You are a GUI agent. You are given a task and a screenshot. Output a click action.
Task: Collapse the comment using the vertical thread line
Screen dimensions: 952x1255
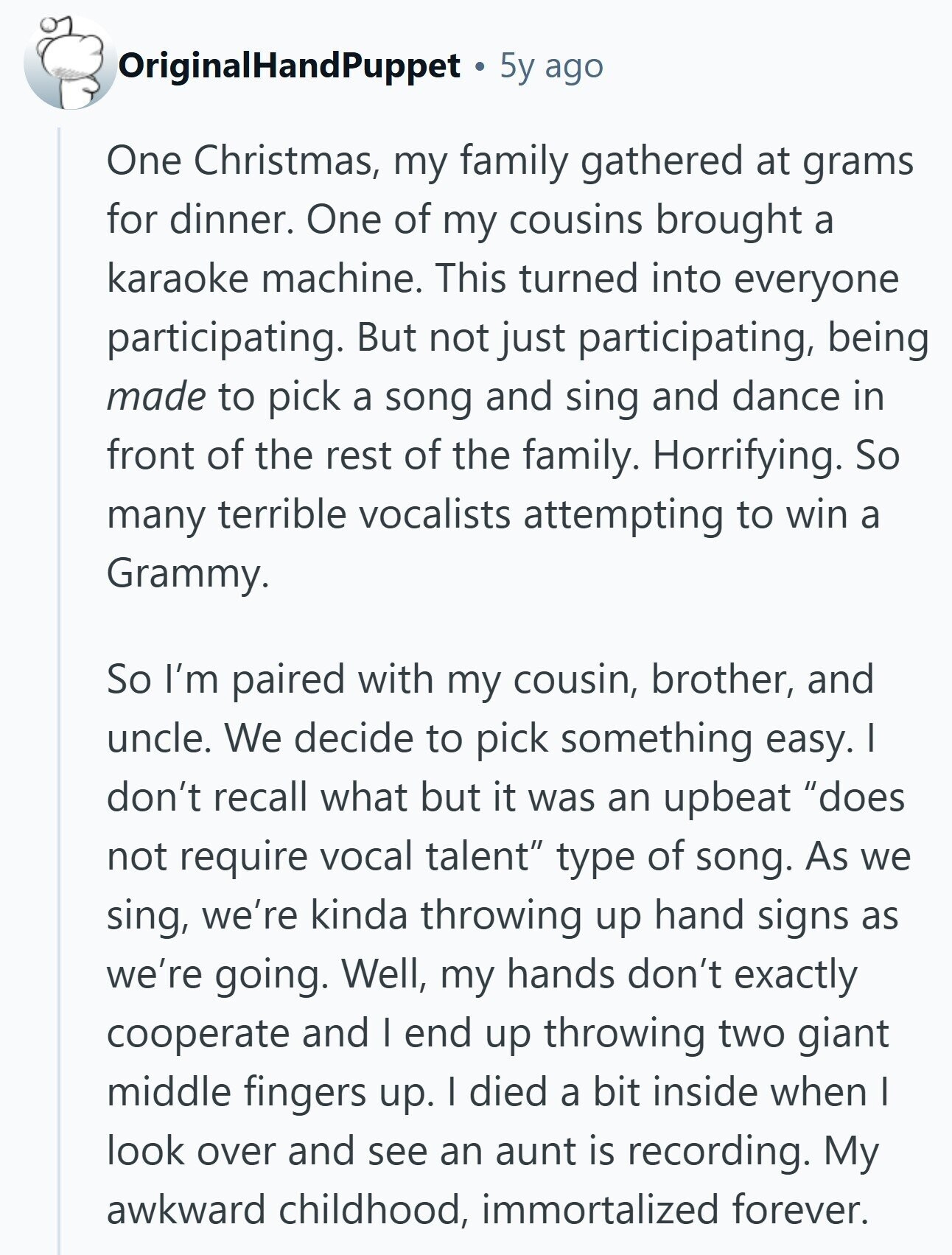pyautogui.click(x=60, y=663)
